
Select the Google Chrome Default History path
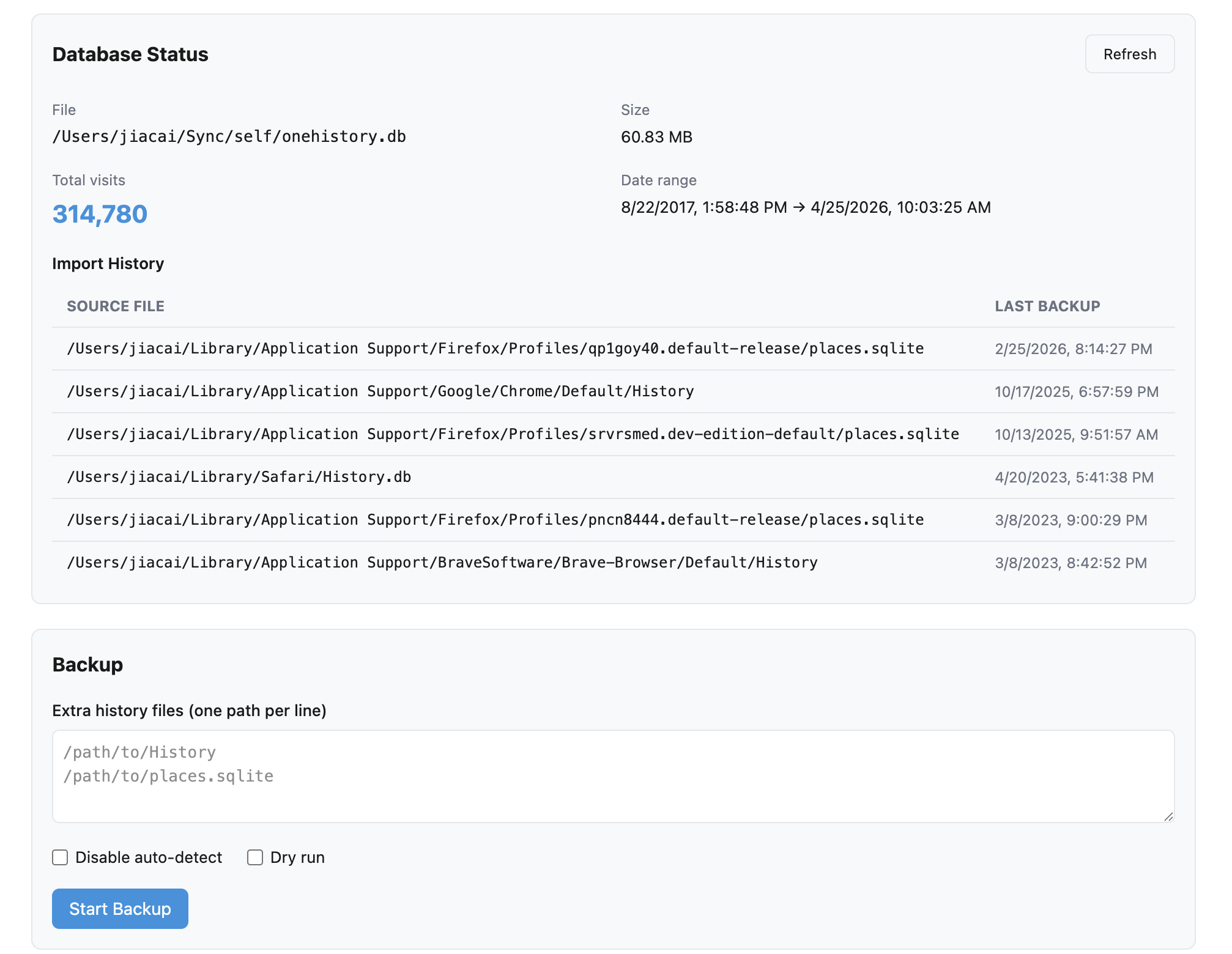click(x=380, y=391)
